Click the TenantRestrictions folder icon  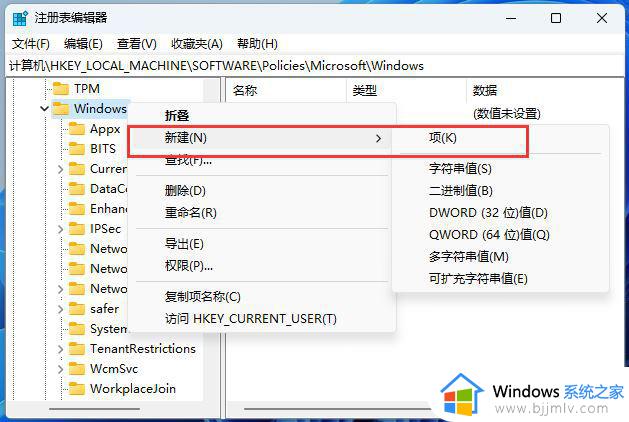[77, 349]
